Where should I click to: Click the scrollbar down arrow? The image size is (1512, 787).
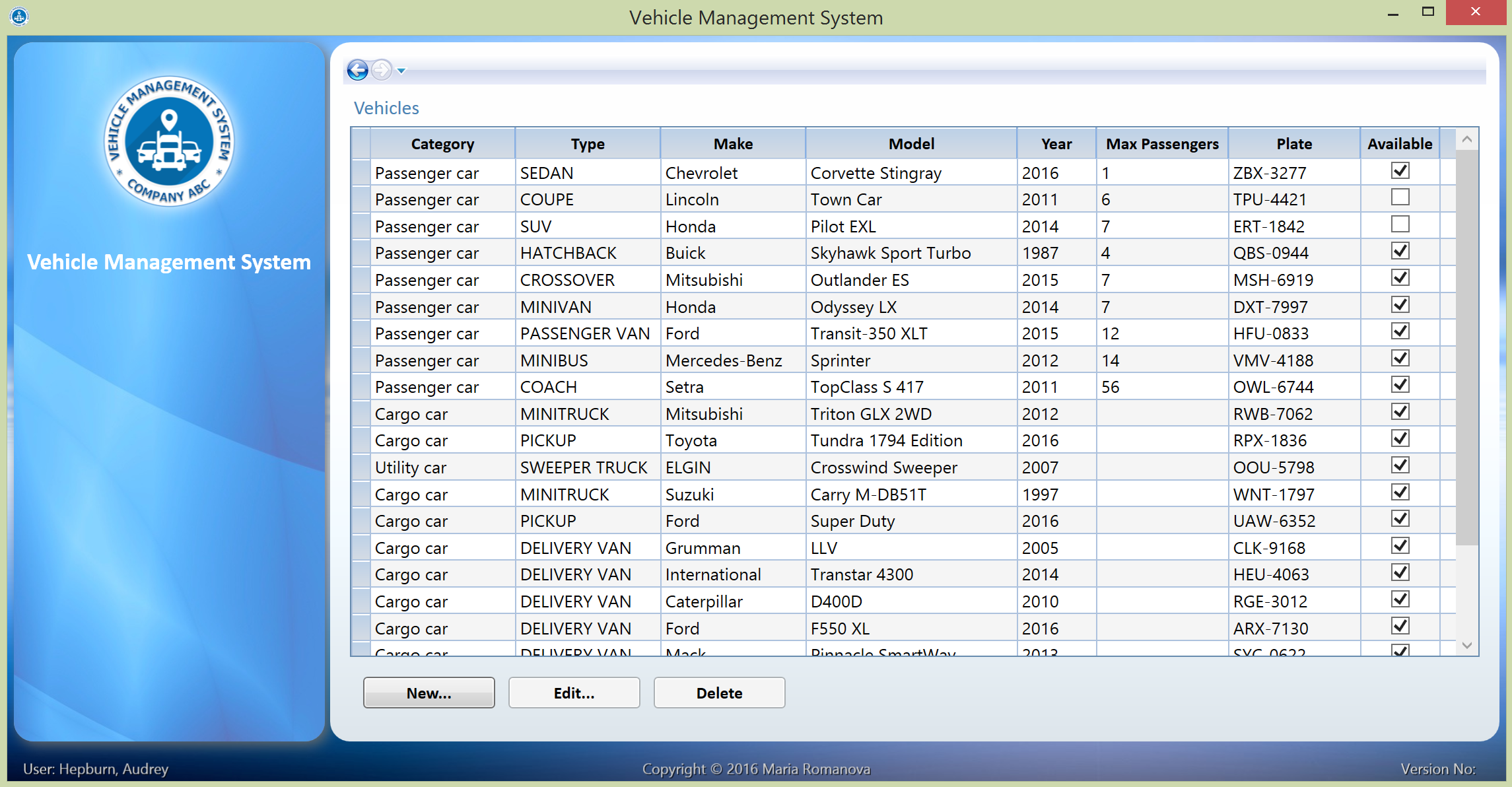pyautogui.click(x=1467, y=645)
